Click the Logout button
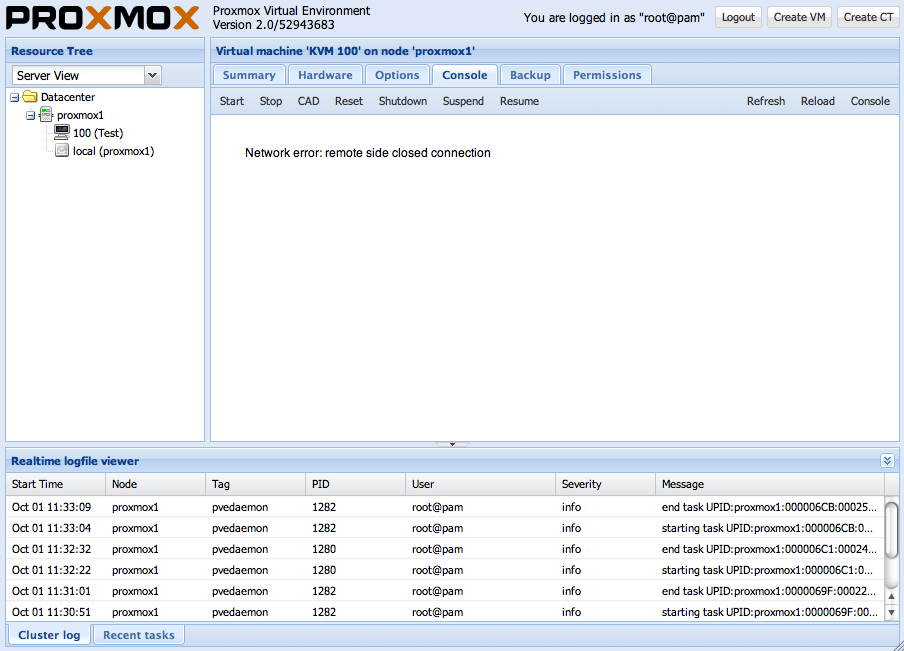Image resolution: width=904 pixels, height=651 pixels. pos(738,17)
